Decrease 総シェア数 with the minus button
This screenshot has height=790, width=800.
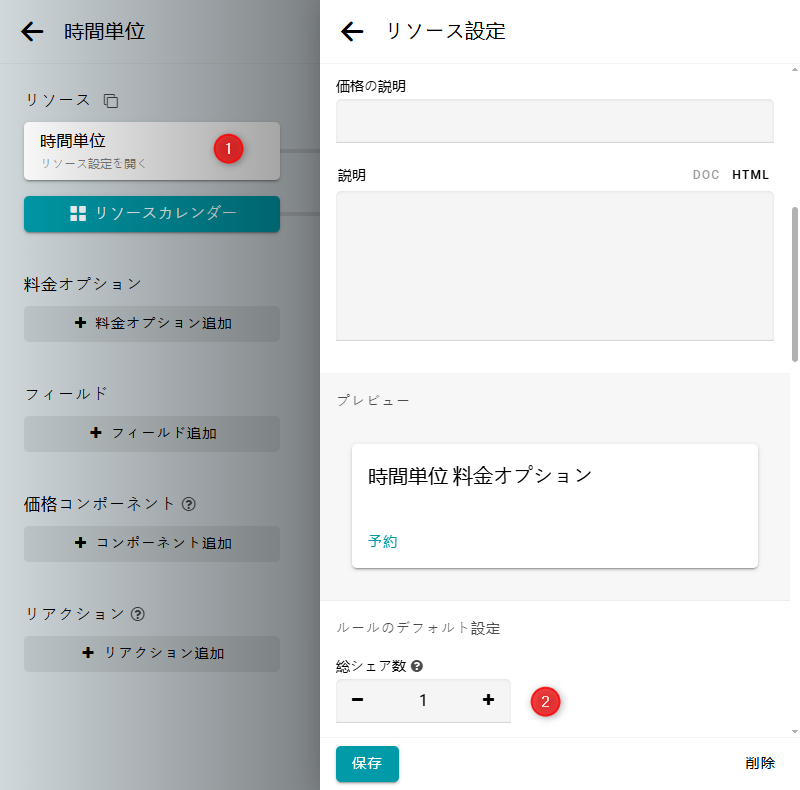[358, 700]
